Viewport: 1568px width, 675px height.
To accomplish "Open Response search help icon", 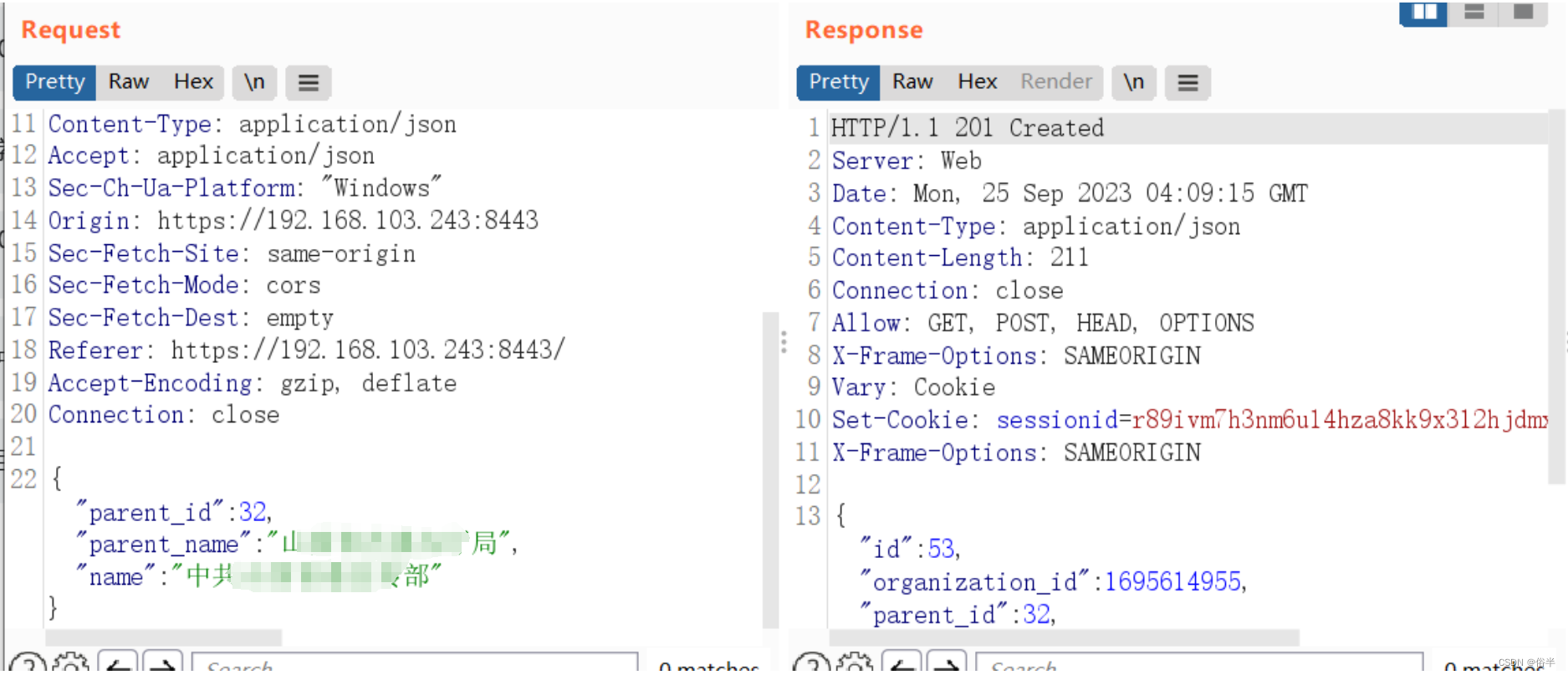I will tap(810, 663).
